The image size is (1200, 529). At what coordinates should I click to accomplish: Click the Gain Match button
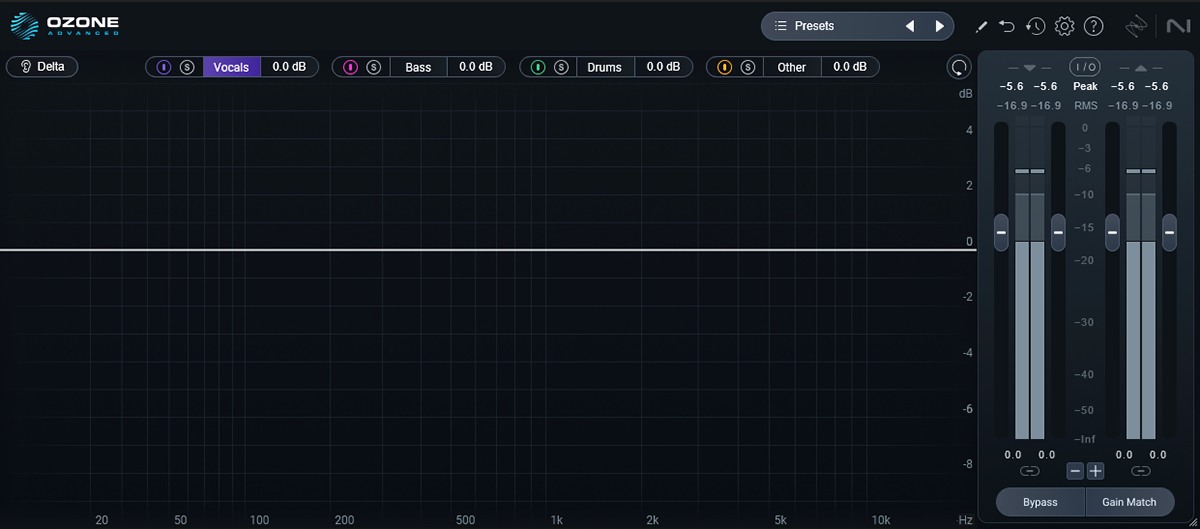pos(1129,502)
